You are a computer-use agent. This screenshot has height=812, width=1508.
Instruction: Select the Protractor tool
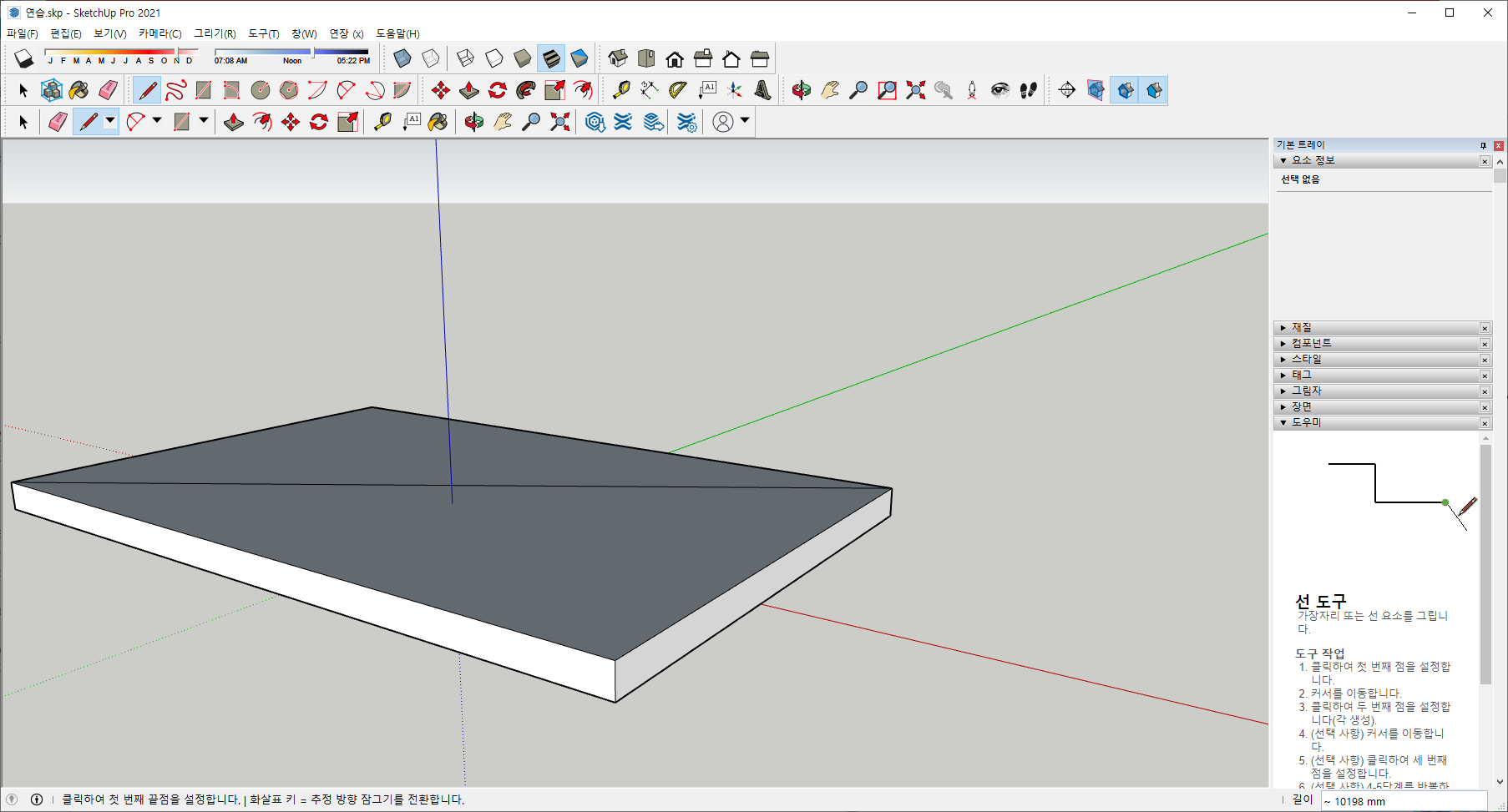pyautogui.click(x=678, y=90)
